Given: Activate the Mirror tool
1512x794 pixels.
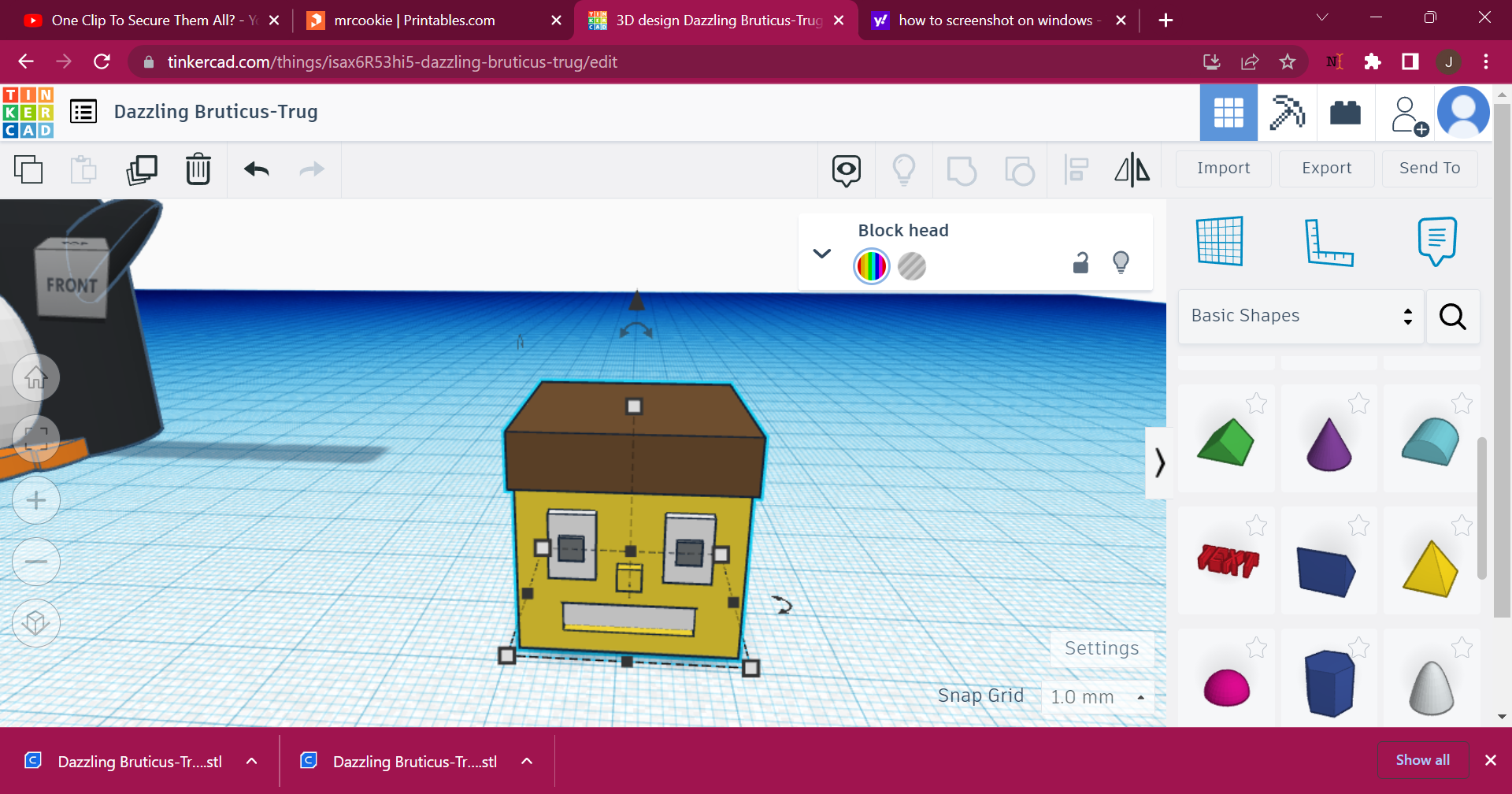Looking at the screenshot, I should click(1132, 169).
